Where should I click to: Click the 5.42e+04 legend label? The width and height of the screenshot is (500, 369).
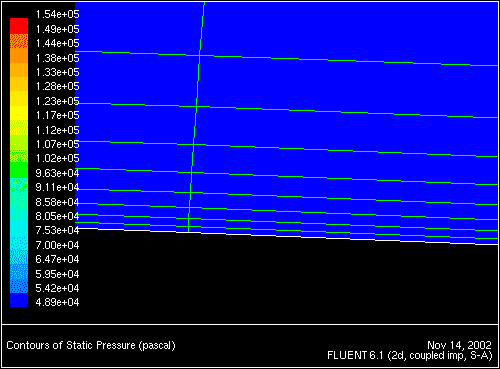57,288
